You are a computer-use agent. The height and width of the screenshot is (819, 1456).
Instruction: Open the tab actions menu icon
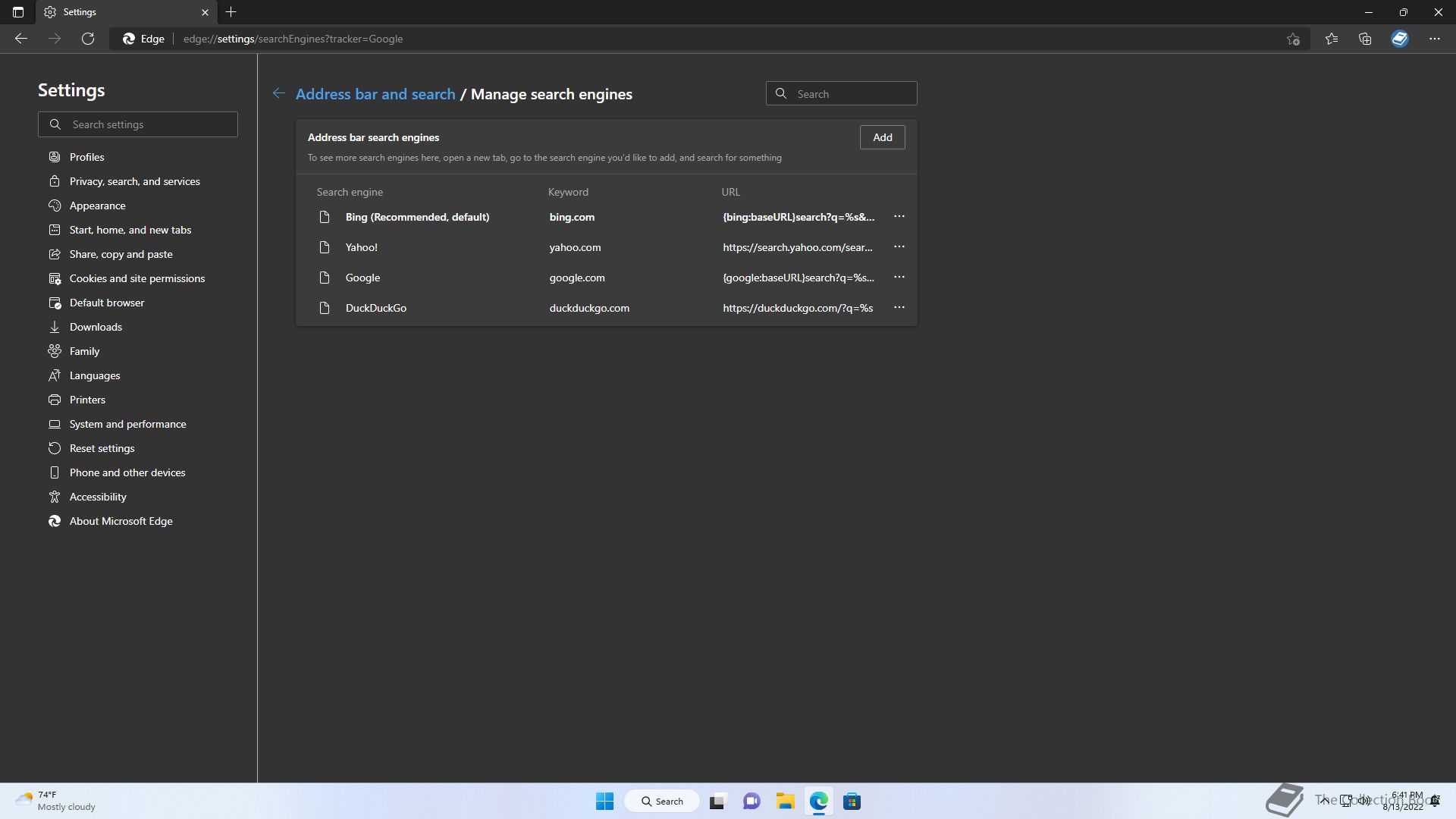(x=18, y=12)
